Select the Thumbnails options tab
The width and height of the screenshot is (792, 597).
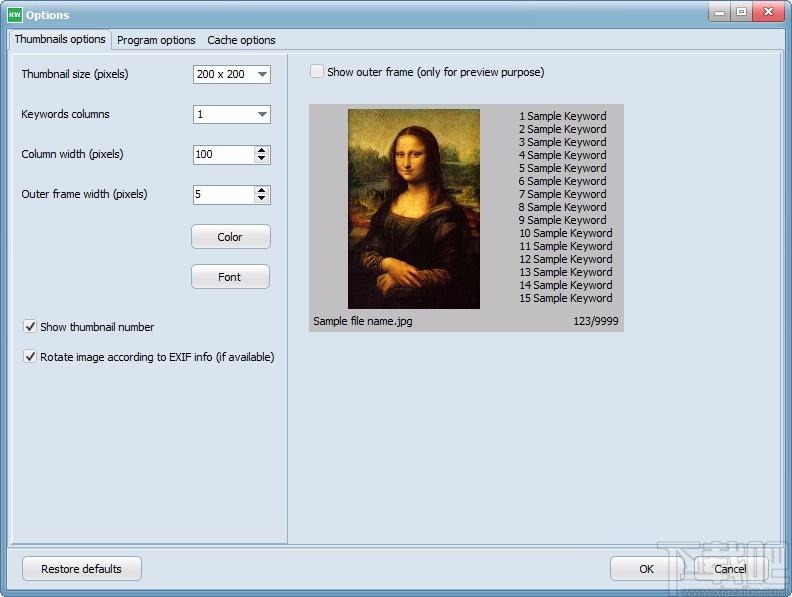click(60, 39)
